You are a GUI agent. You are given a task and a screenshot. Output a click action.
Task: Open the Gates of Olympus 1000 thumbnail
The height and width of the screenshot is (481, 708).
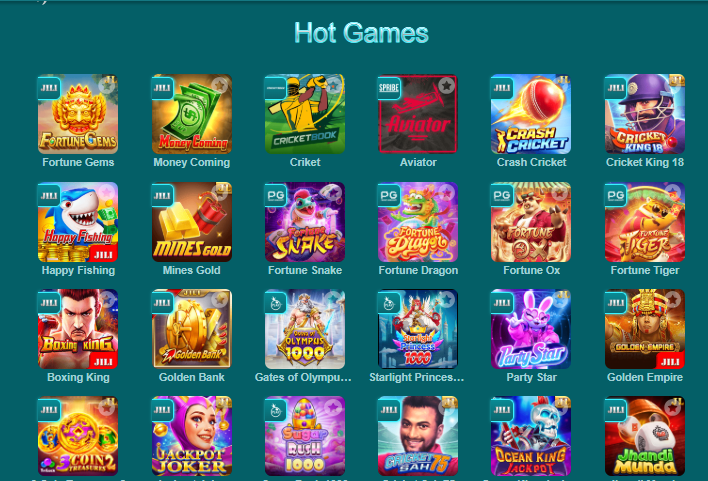pyautogui.click(x=305, y=329)
